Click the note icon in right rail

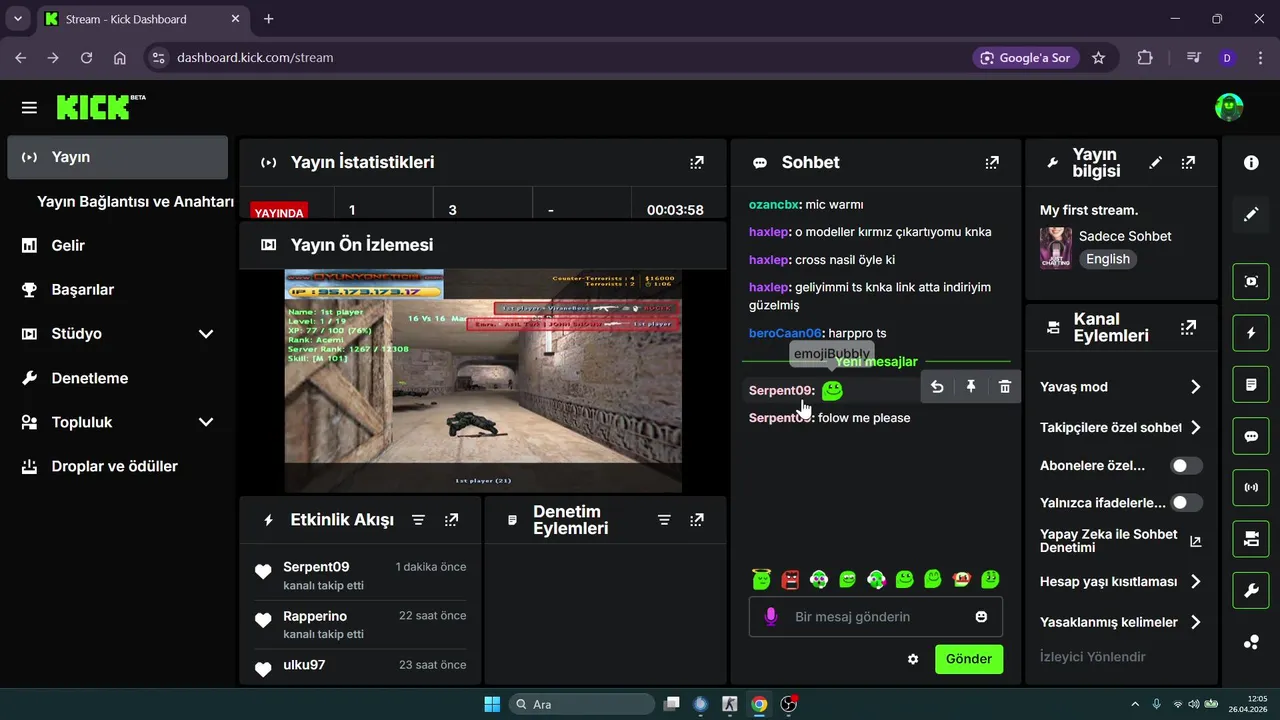tap(1251, 384)
